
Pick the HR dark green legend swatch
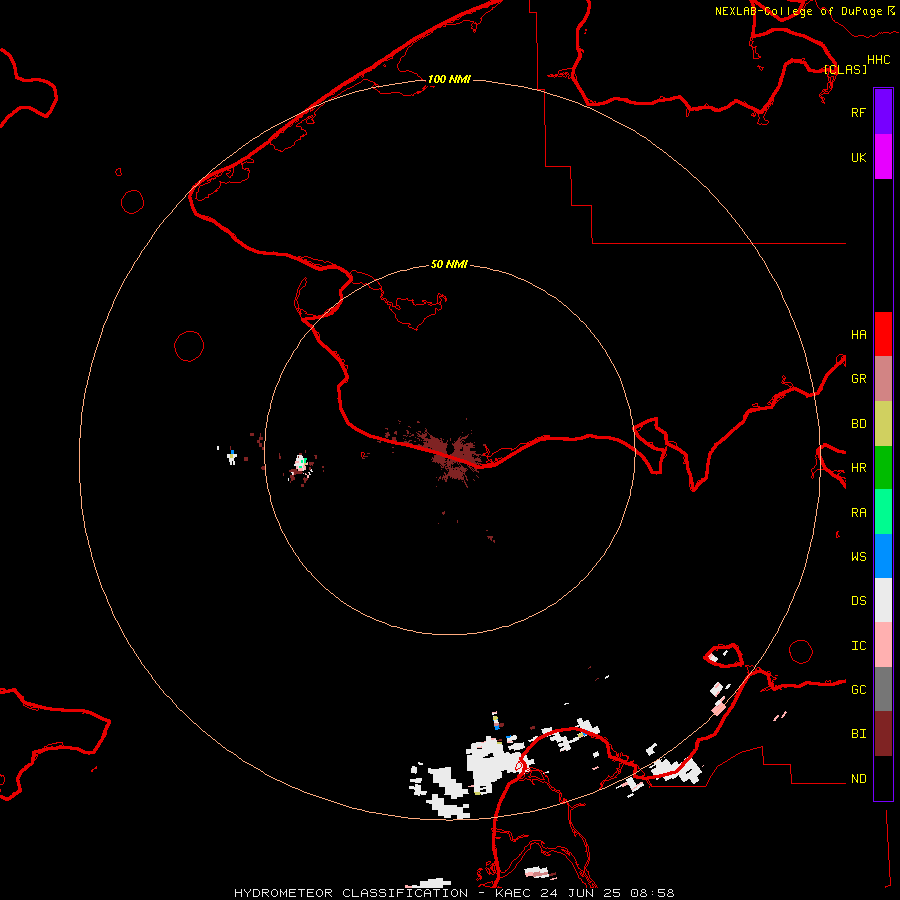[883, 468]
